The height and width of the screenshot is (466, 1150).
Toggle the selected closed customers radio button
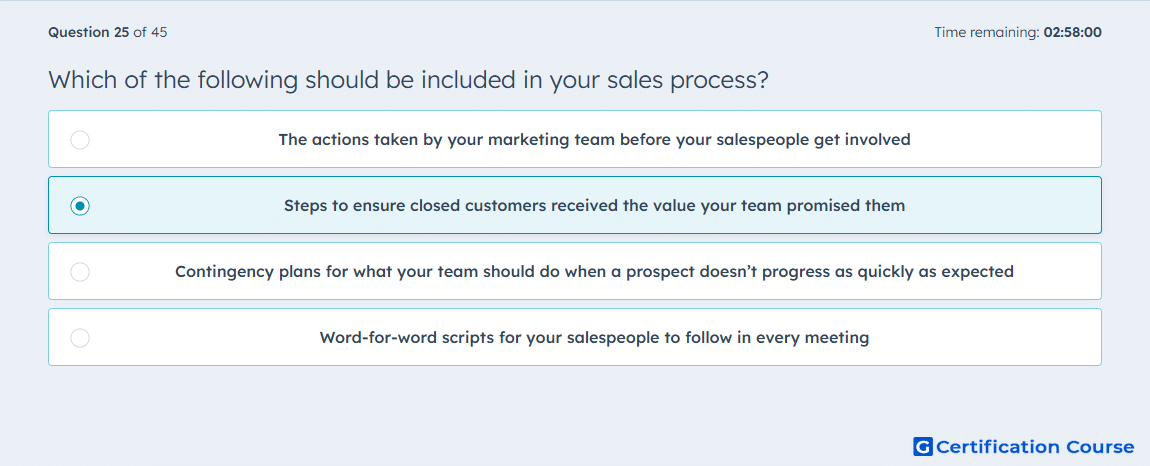[x=80, y=206]
